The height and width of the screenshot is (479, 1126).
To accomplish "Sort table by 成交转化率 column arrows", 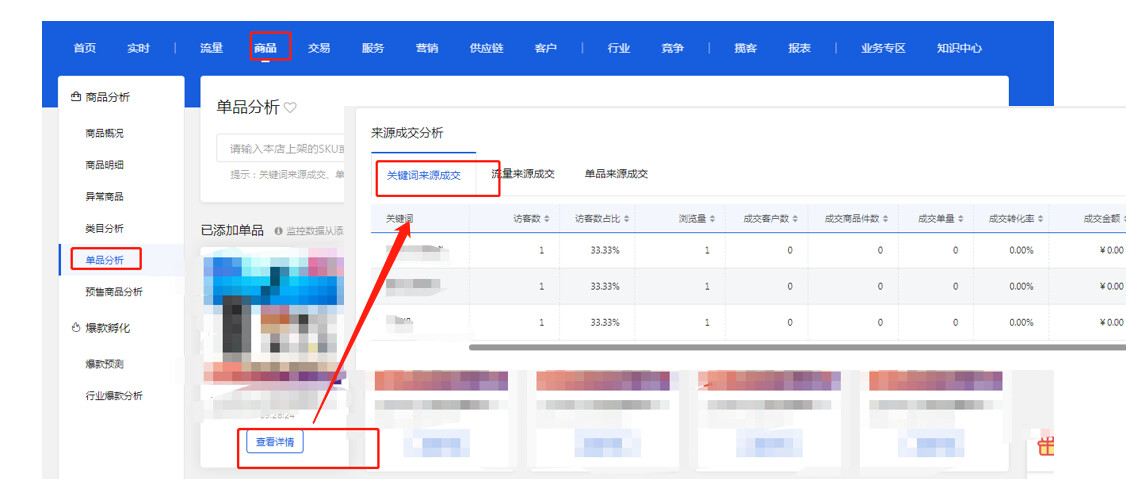I will pos(1040,219).
